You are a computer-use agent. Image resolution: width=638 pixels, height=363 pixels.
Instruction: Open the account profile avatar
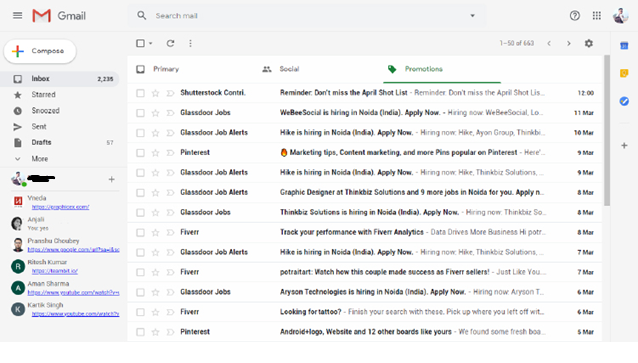[621, 15]
